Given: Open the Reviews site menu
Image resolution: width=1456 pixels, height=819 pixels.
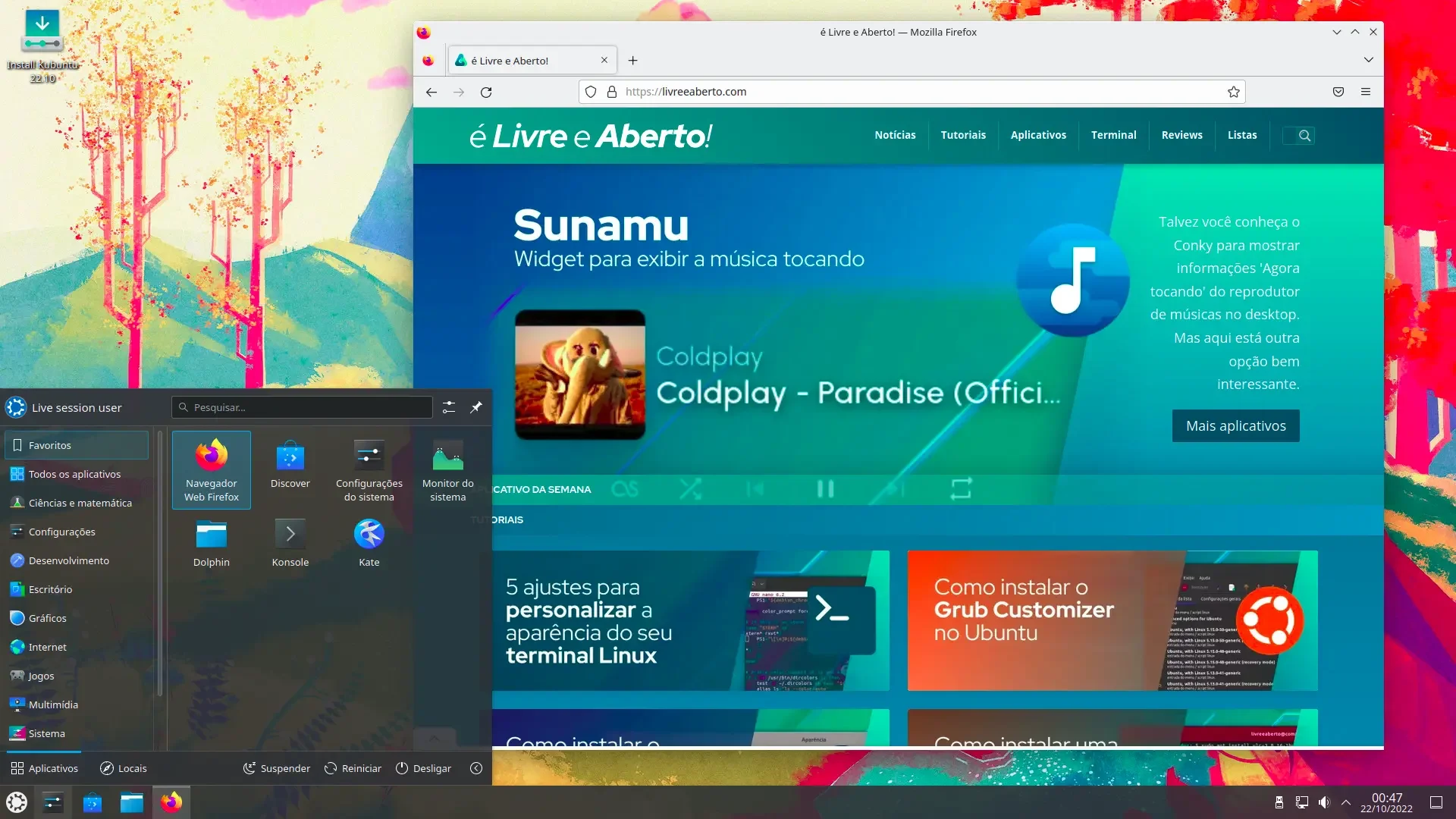Looking at the screenshot, I should point(1181,135).
